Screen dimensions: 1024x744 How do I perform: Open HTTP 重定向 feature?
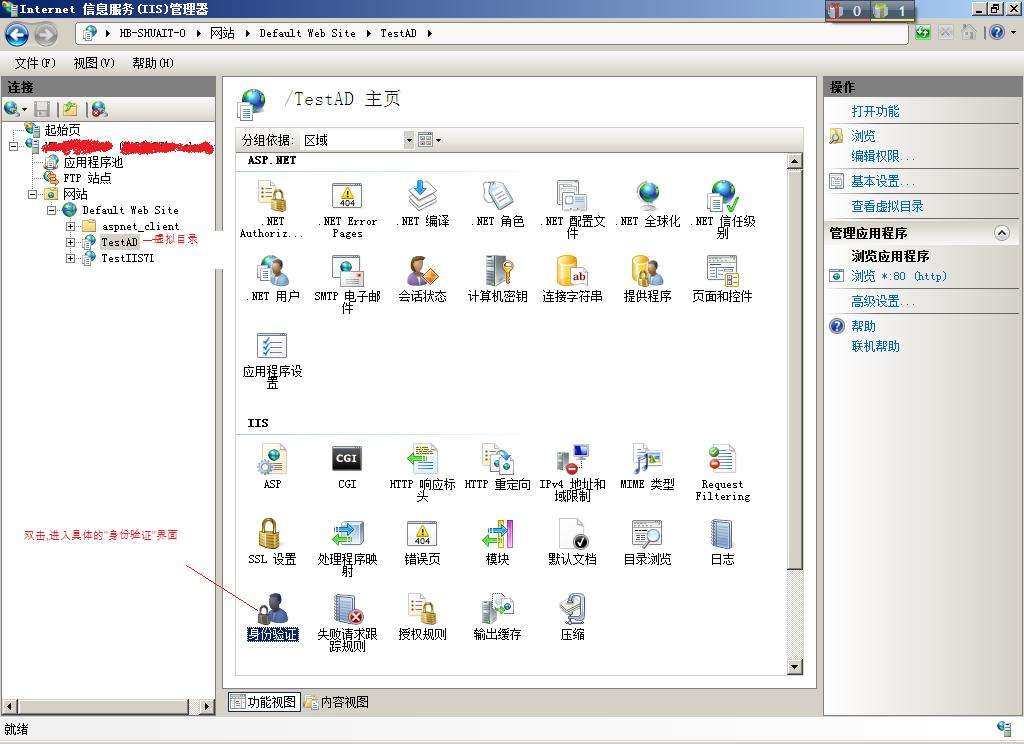click(497, 466)
